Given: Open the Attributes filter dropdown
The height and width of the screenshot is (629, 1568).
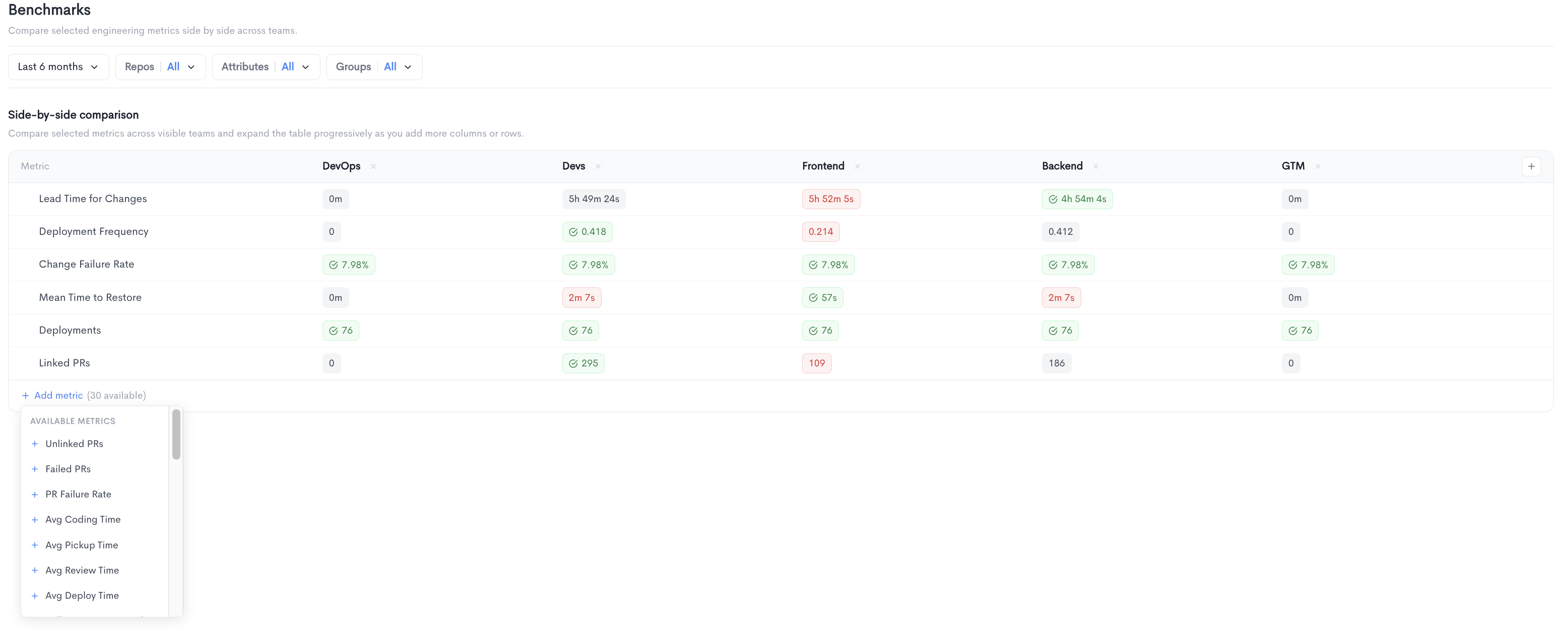Looking at the screenshot, I should click(266, 67).
